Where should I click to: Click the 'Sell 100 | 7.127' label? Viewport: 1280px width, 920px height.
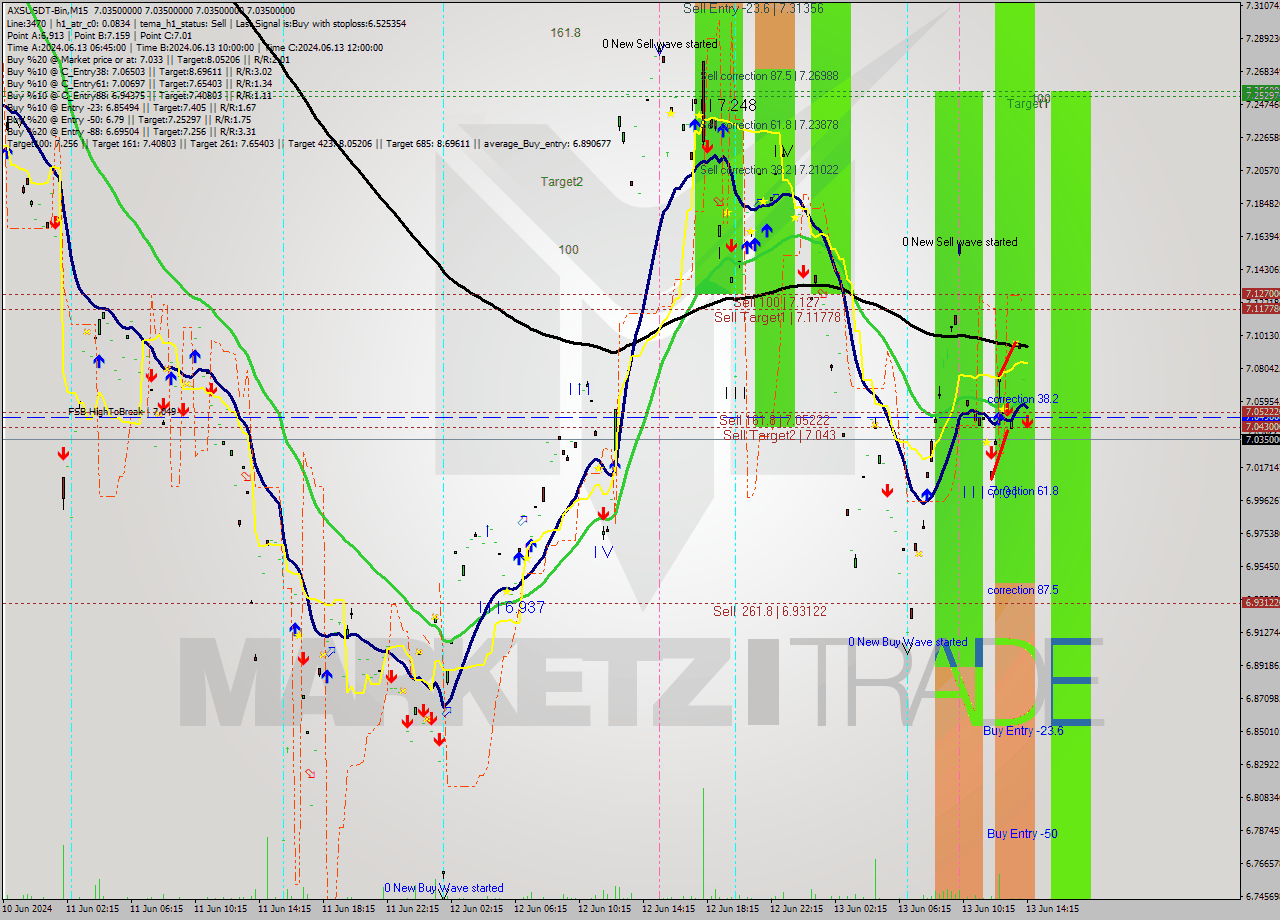pyautogui.click(x=777, y=302)
